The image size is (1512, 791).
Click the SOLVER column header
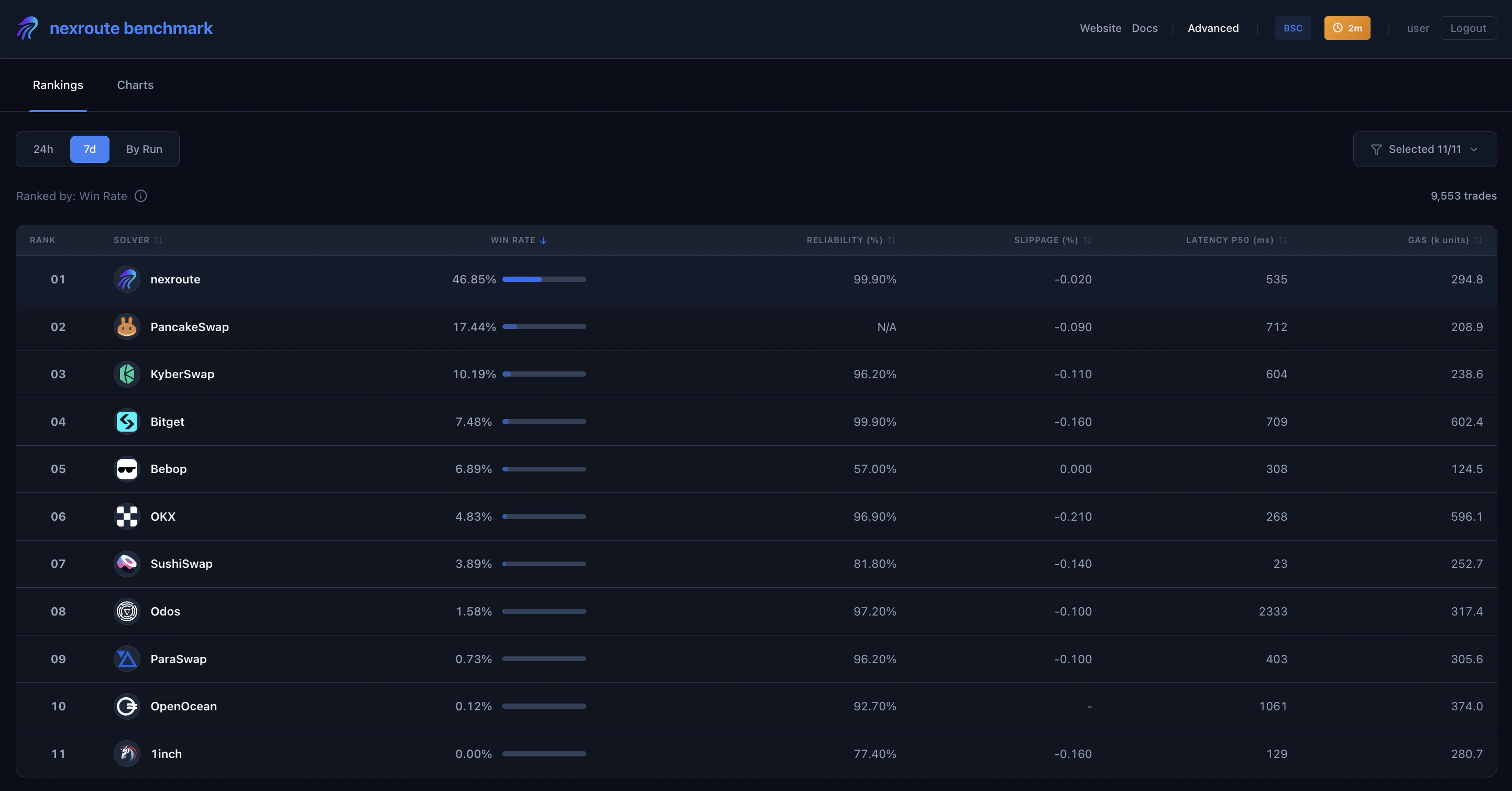coord(132,240)
